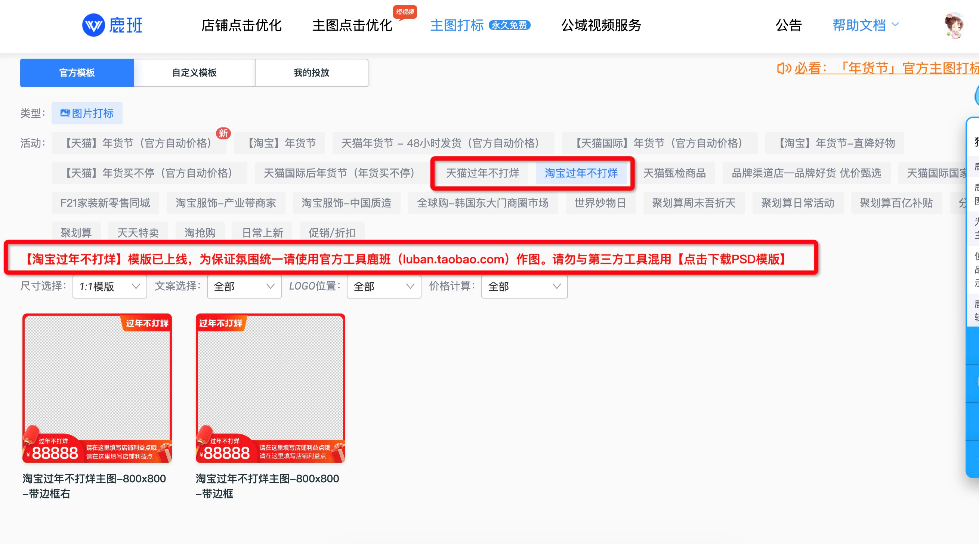
Task: Select 天天特卖 activity tag
Action: coord(138,233)
